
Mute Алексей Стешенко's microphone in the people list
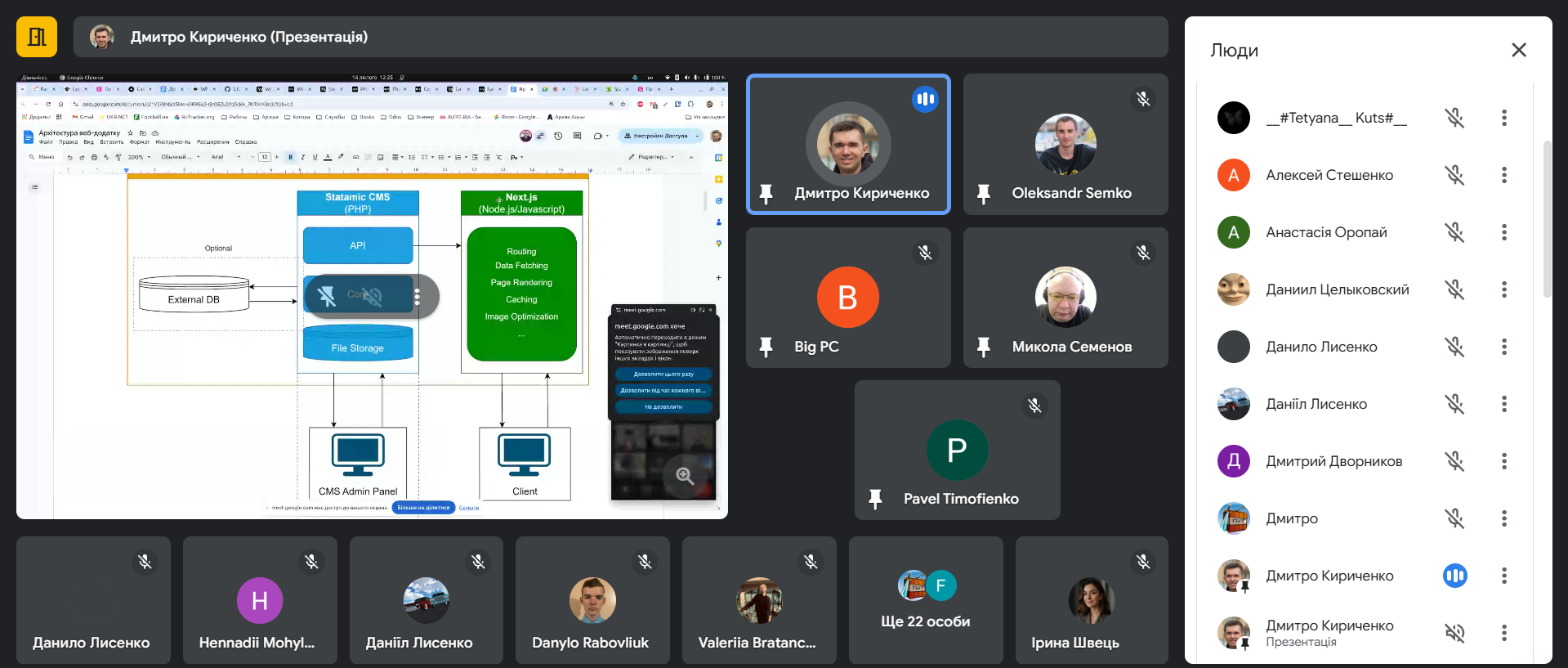(x=1454, y=175)
